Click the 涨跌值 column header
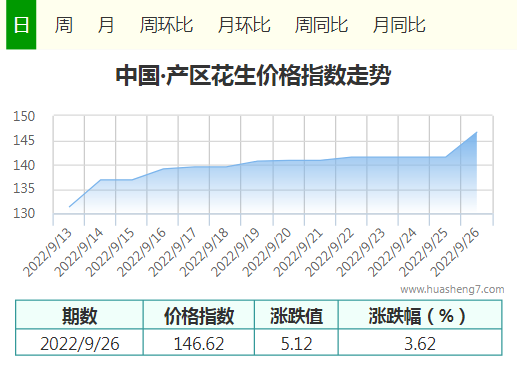 point(296,315)
